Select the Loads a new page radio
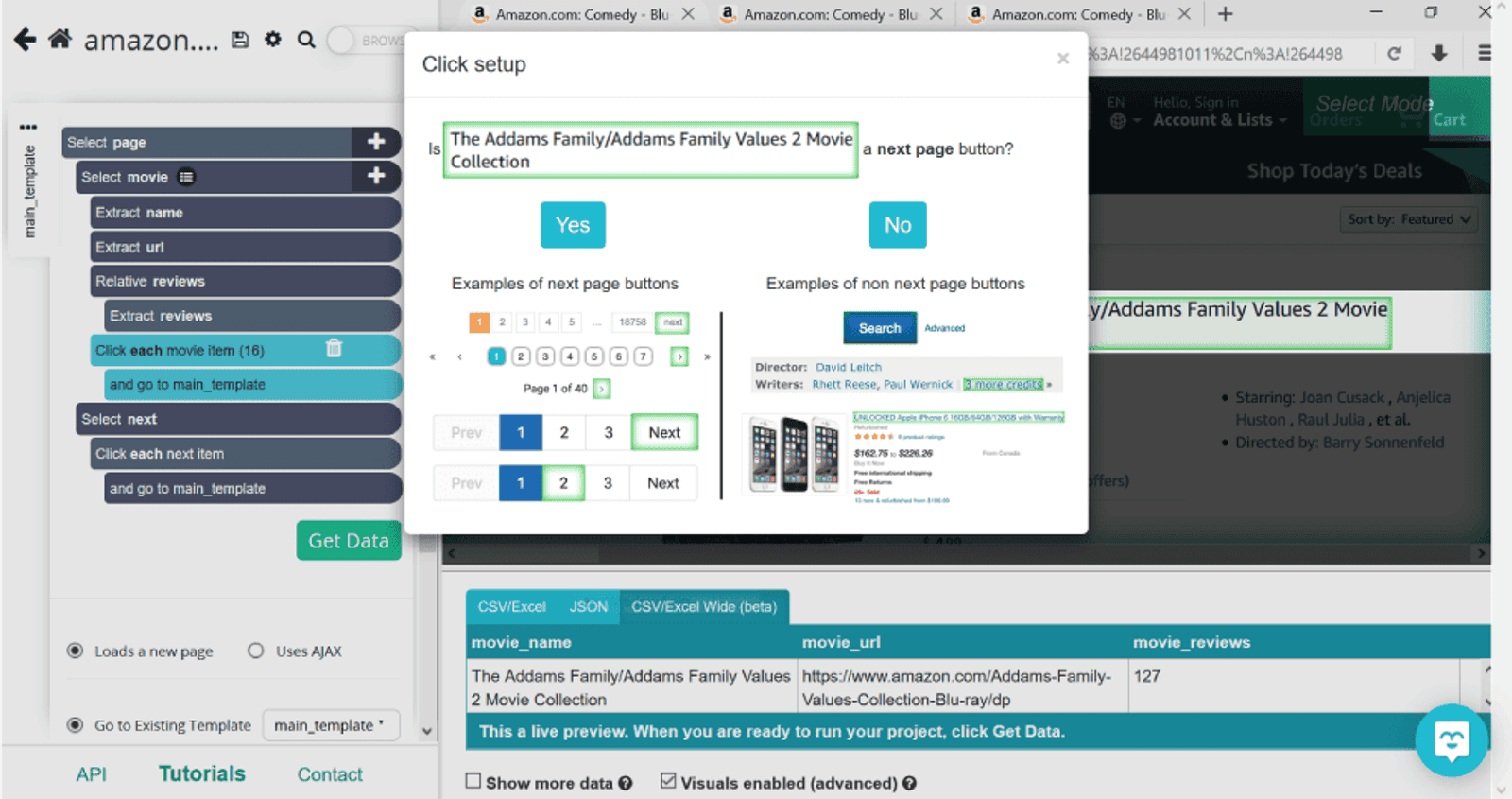This screenshot has width=1512, height=799. pos(75,651)
